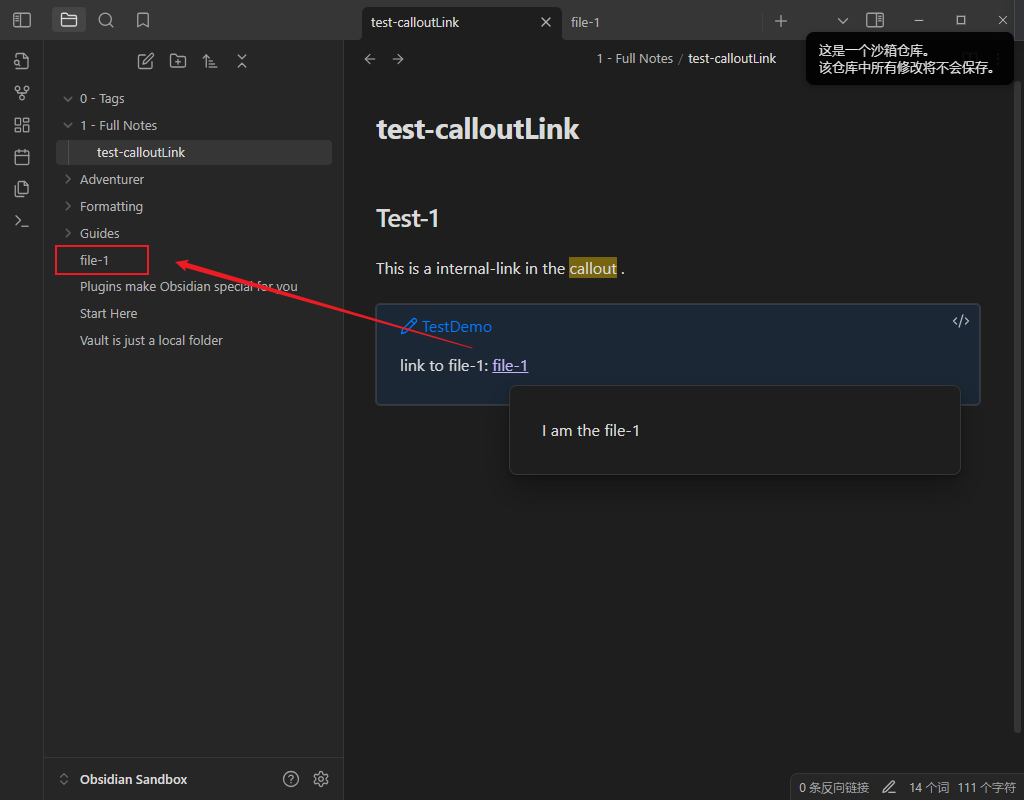Switch to the file-1 tab
This screenshot has width=1024, height=800.
click(586, 22)
